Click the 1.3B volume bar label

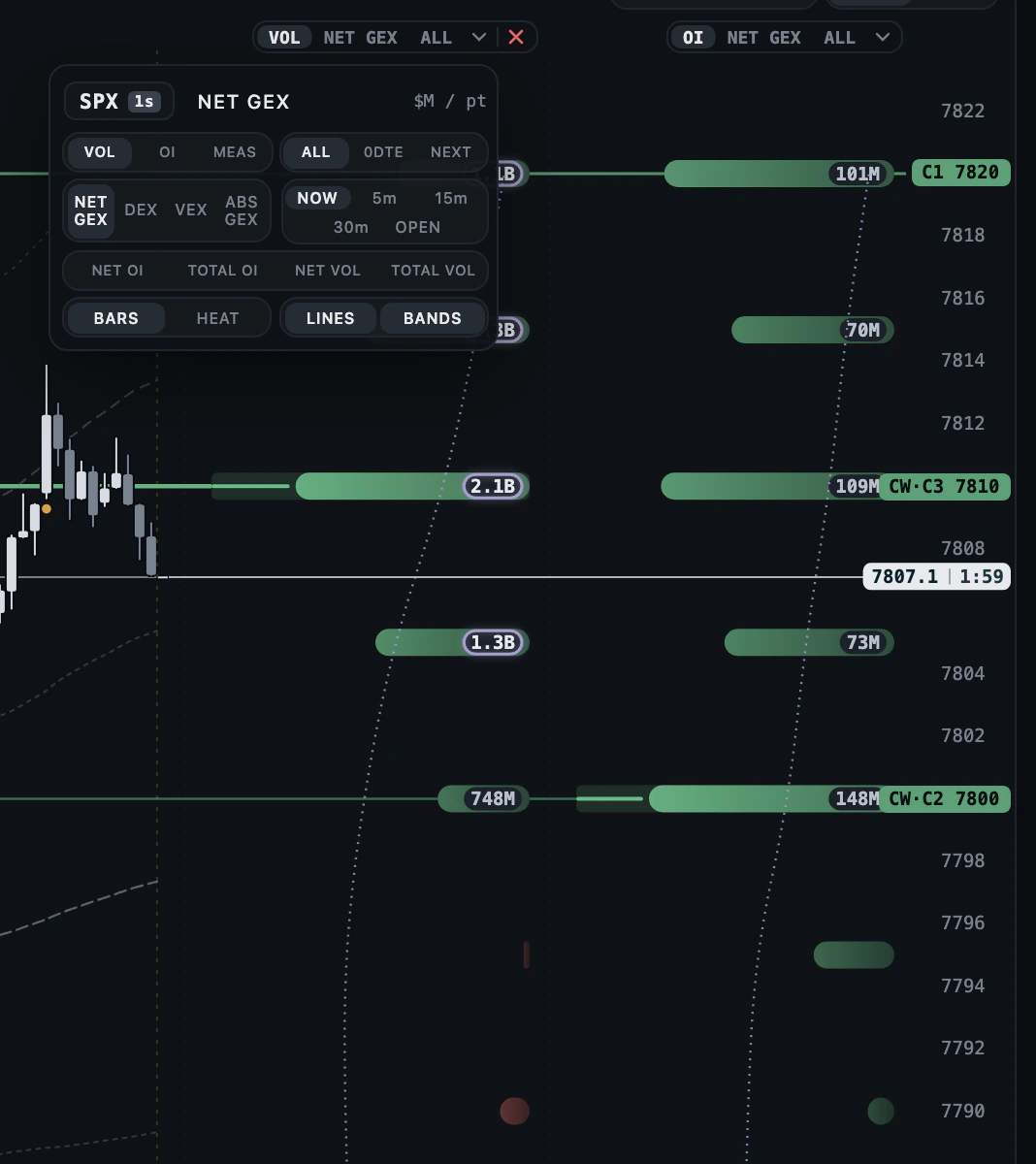(x=493, y=642)
